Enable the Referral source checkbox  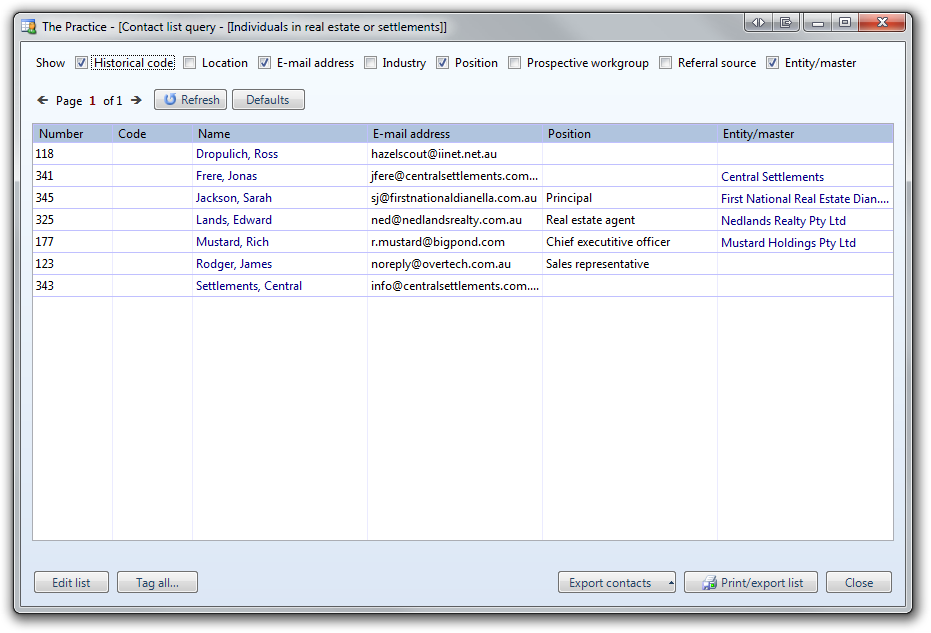pos(666,63)
